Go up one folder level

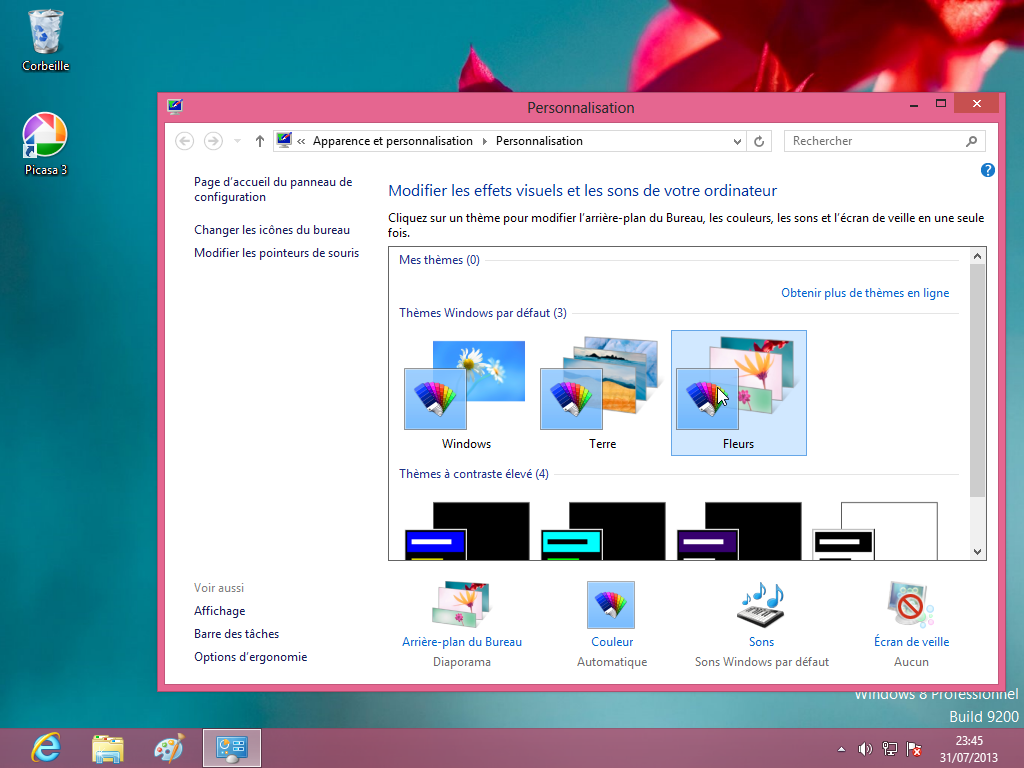tap(260, 141)
